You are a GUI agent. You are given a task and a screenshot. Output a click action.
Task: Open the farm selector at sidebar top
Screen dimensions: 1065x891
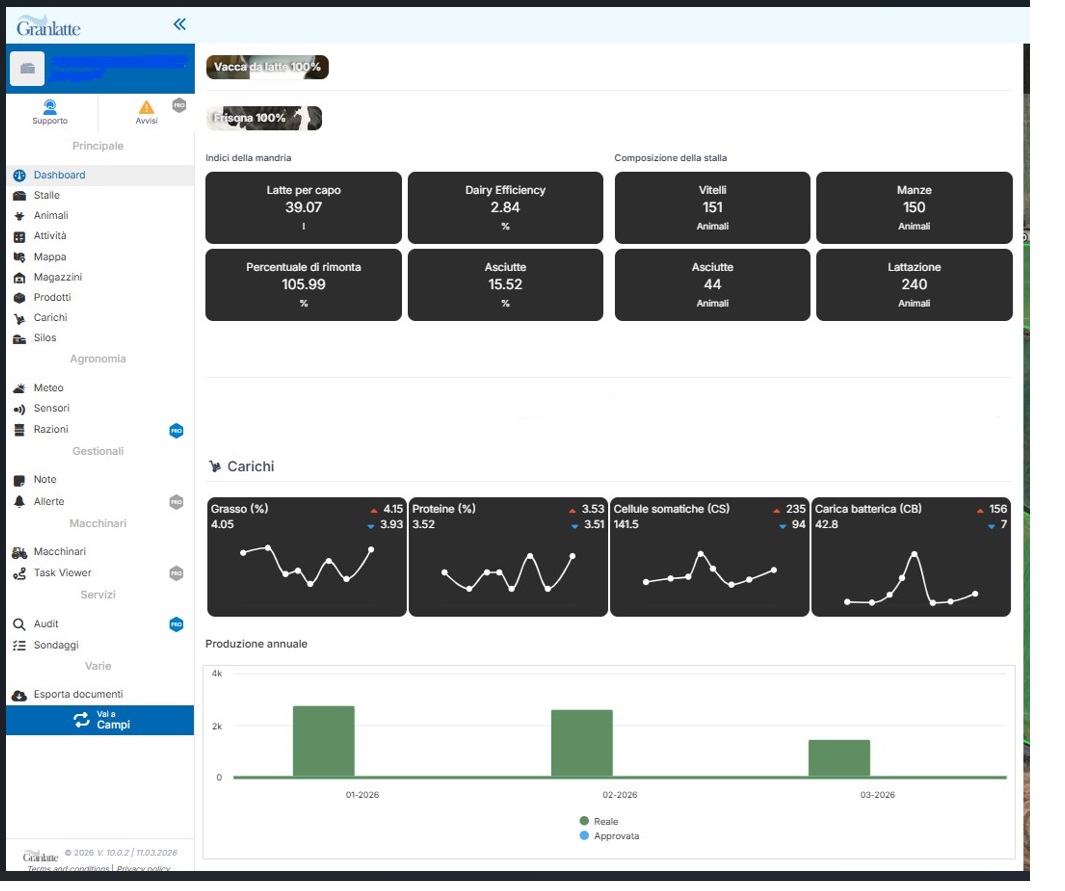coord(100,68)
